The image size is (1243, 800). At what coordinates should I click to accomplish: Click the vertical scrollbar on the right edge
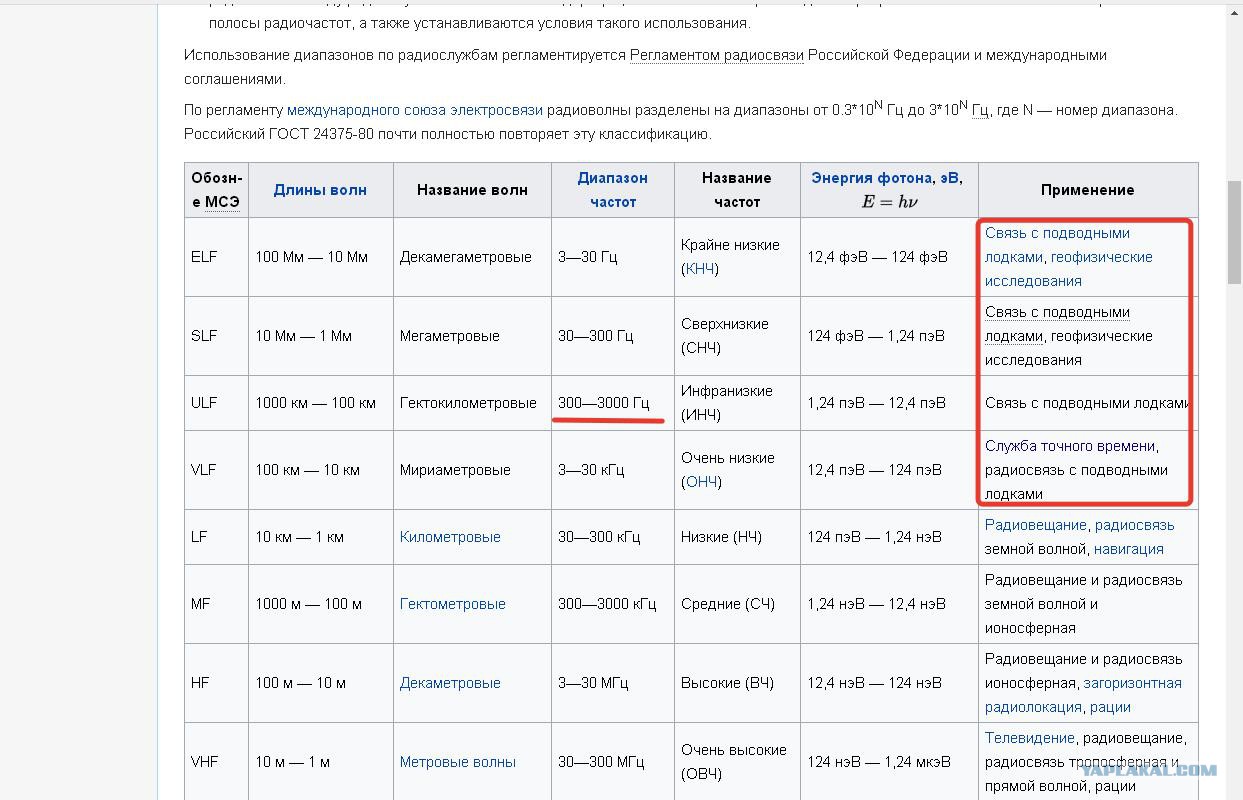click(1235, 400)
